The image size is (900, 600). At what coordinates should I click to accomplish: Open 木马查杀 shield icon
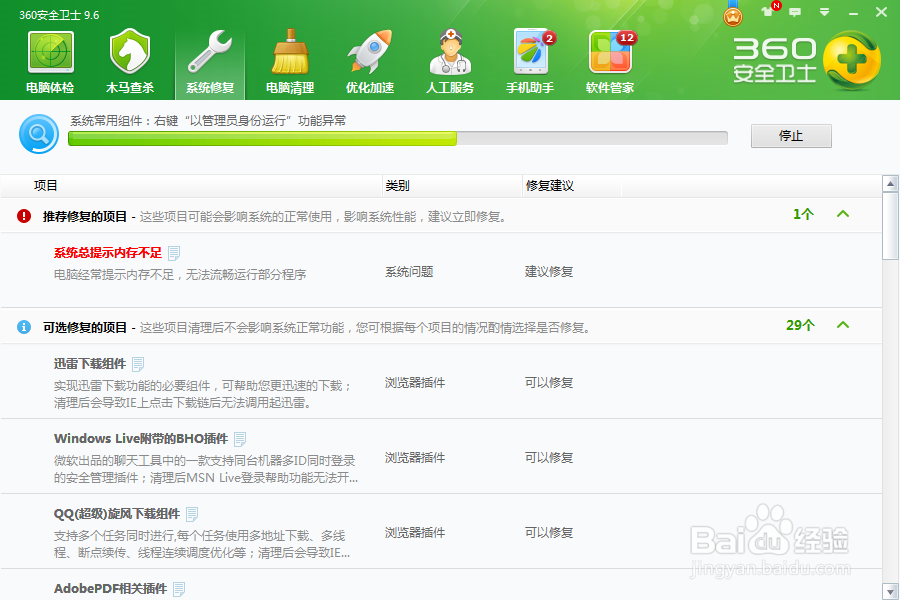click(130, 61)
